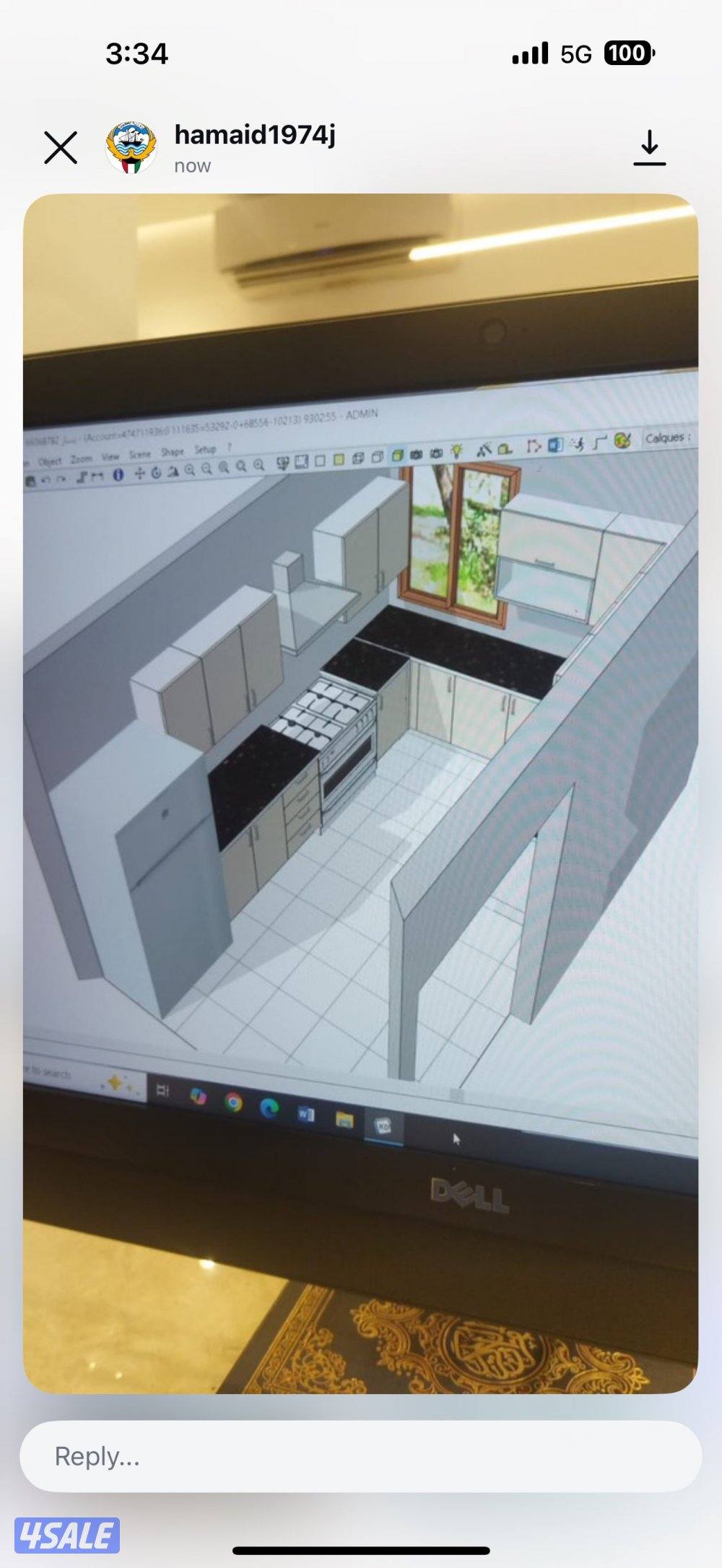722x1568 pixels.
Task: Click the light bulb lighting icon
Action: tap(456, 451)
